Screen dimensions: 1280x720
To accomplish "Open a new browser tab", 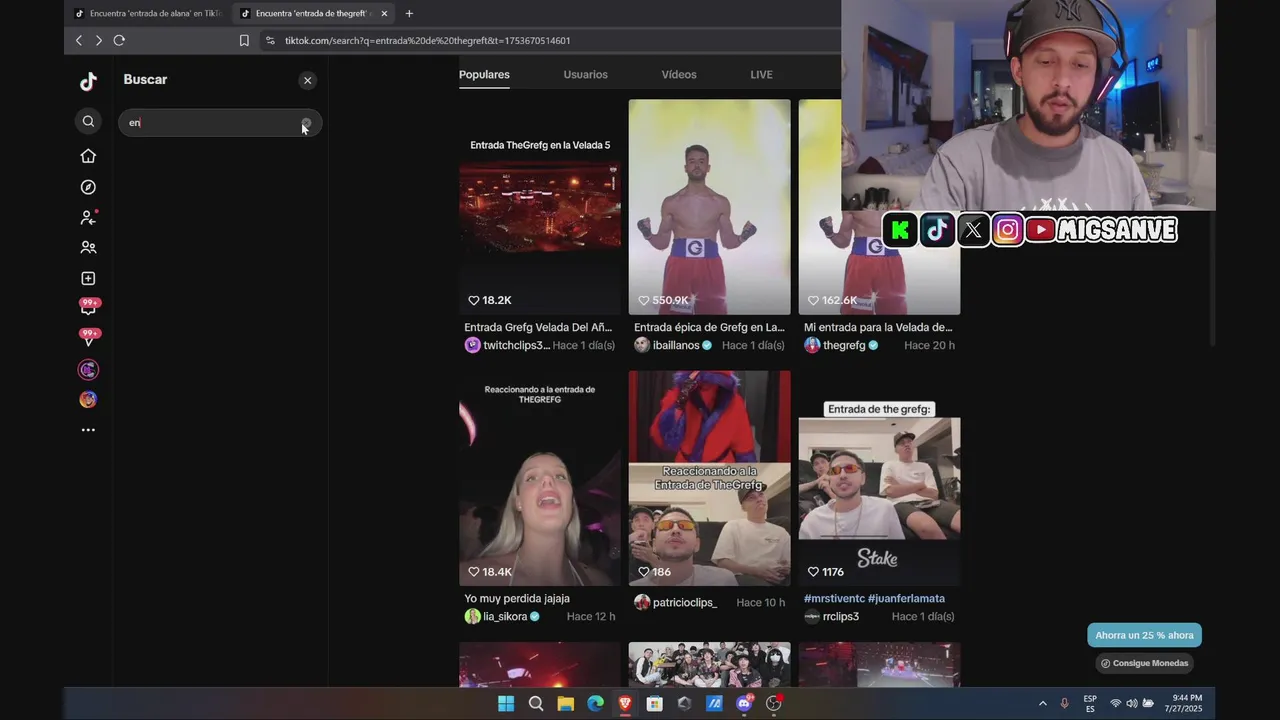I will (409, 13).
